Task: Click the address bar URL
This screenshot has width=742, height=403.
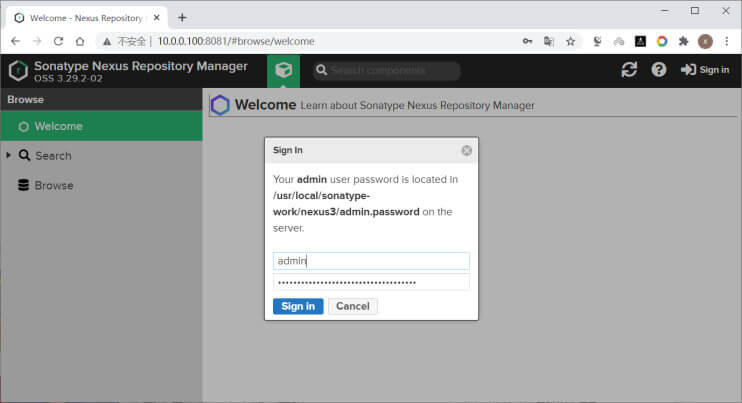Action: click(x=236, y=42)
